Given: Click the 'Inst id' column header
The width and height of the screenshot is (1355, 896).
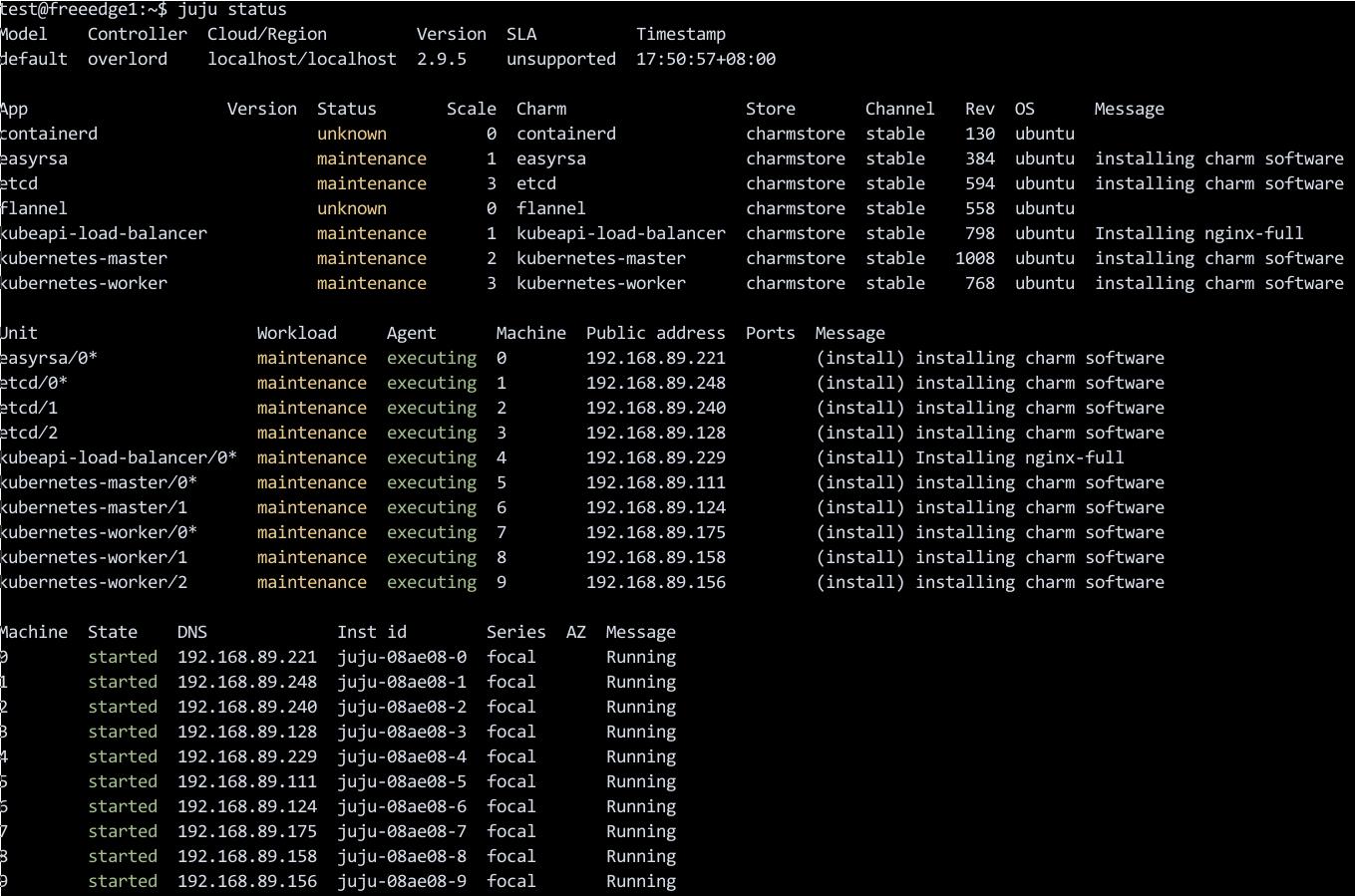Looking at the screenshot, I should coord(372,632).
